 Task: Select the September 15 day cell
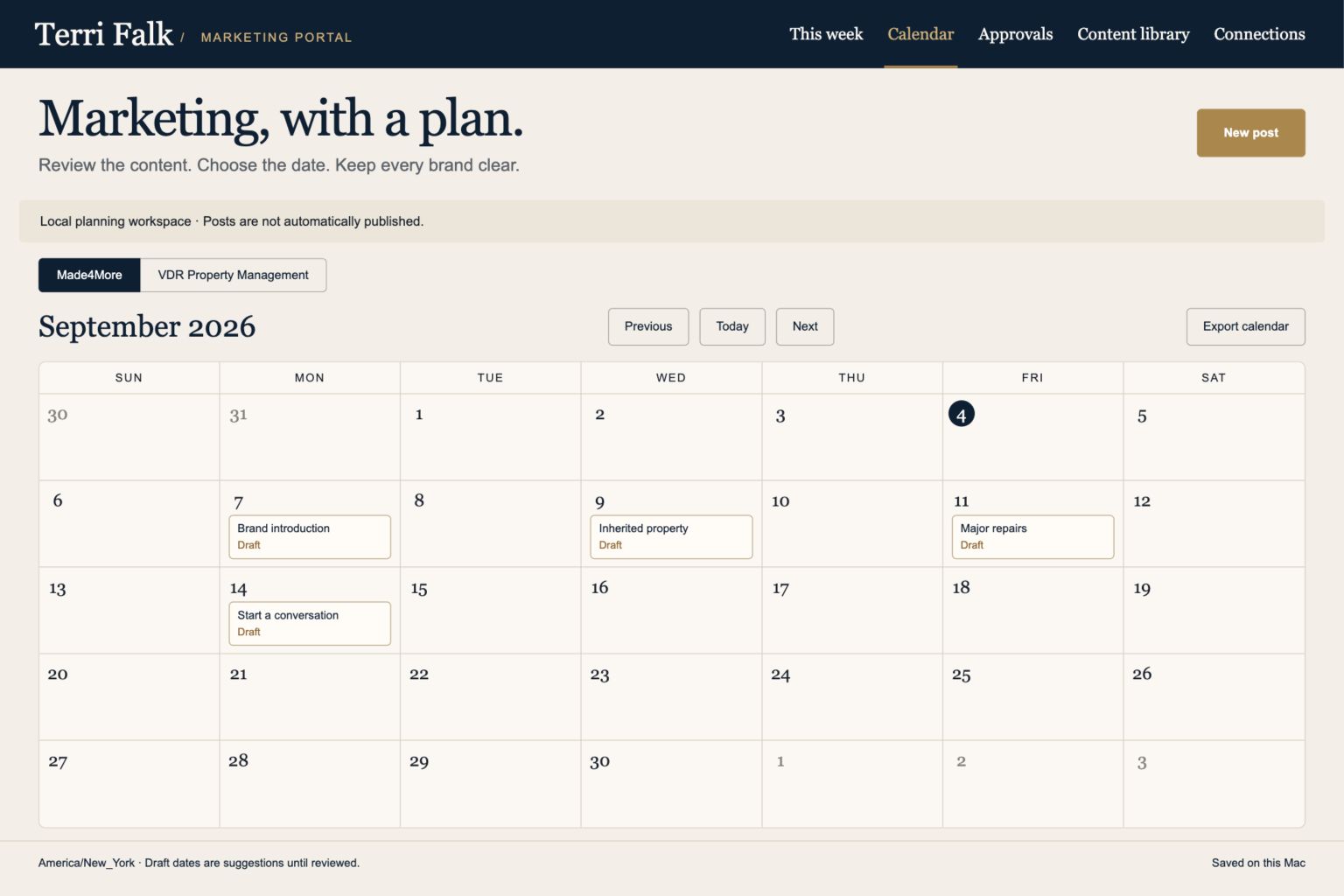[491, 610]
